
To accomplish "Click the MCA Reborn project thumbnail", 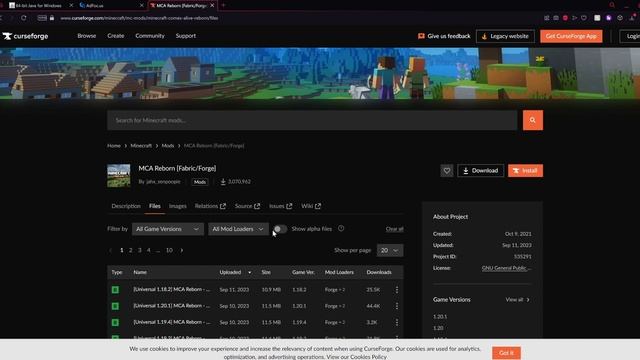I will pos(119,176).
